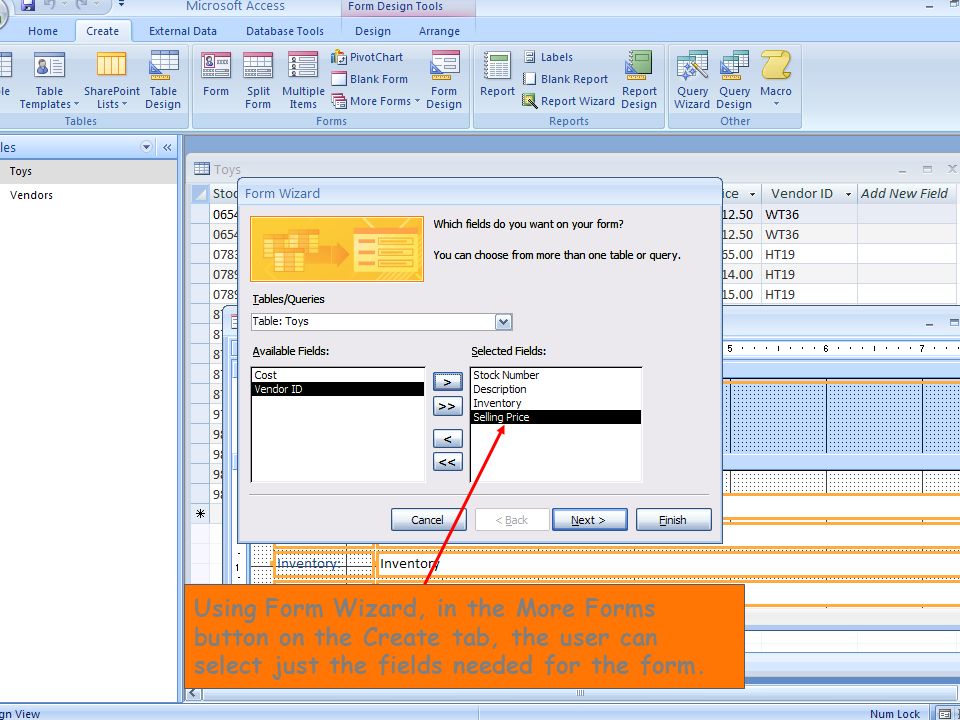Screen dimensions: 960x720
Task: Open the Database Tools tab
Action: [285, 31]
